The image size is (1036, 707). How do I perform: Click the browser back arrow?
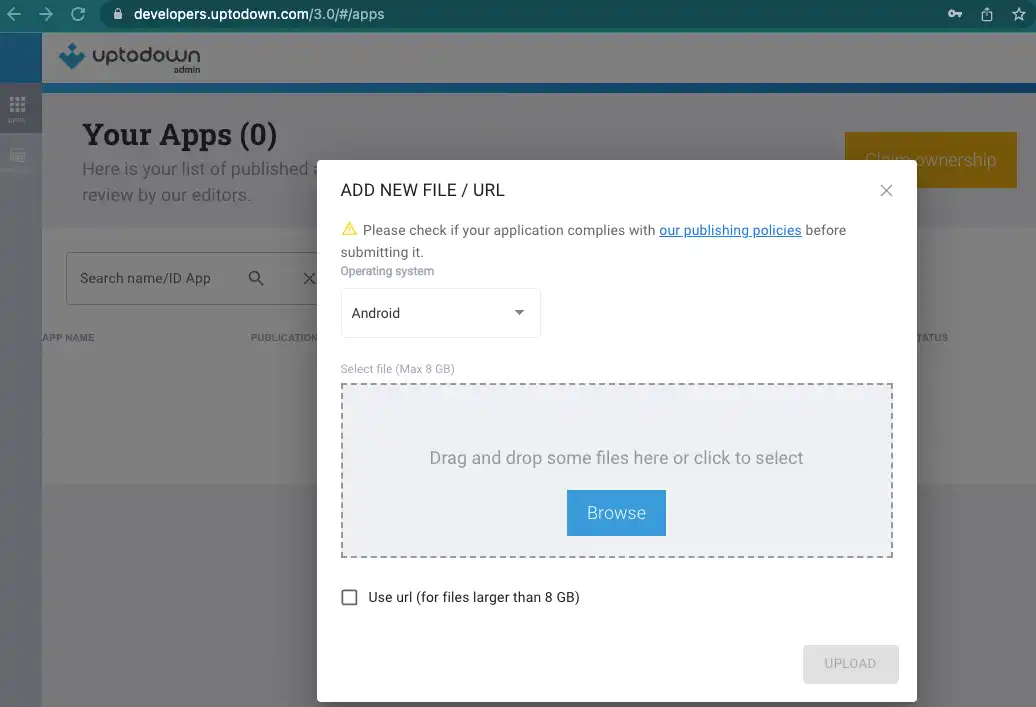[x=14, y=14]
